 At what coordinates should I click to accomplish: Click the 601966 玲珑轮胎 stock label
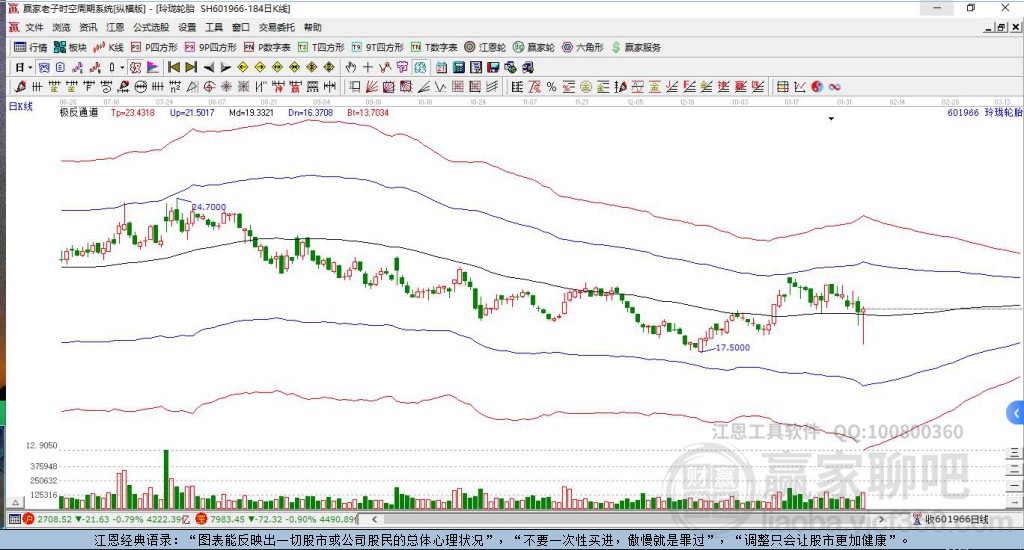[x=984, y=112]
